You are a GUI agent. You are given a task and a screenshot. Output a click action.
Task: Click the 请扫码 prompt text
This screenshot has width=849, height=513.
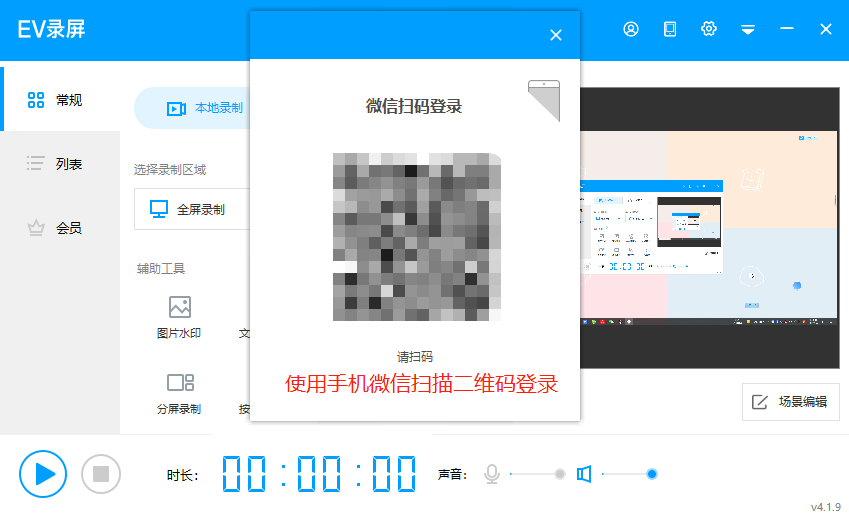click(415, 357)
